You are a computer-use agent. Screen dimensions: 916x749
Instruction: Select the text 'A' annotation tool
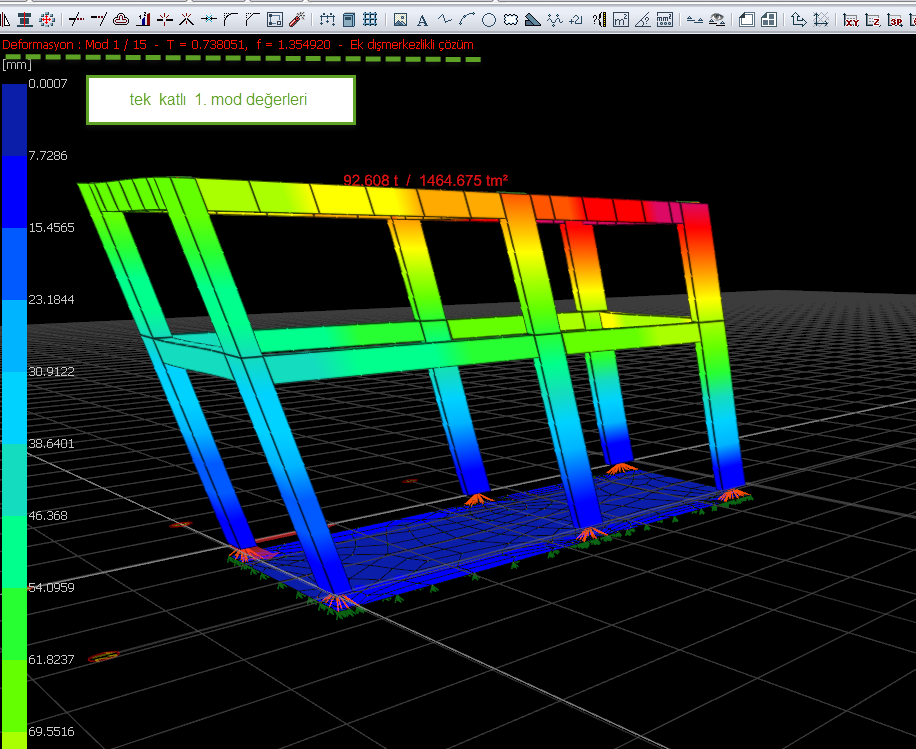422,19
